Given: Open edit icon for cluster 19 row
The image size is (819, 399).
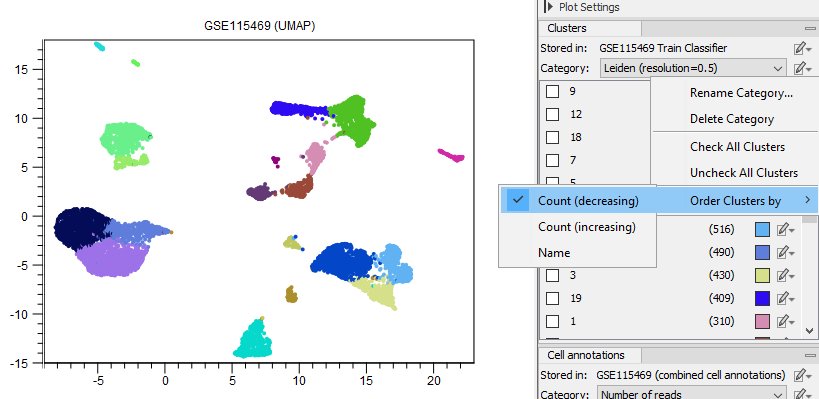Looking at the screenshot, I should point(785,298).
